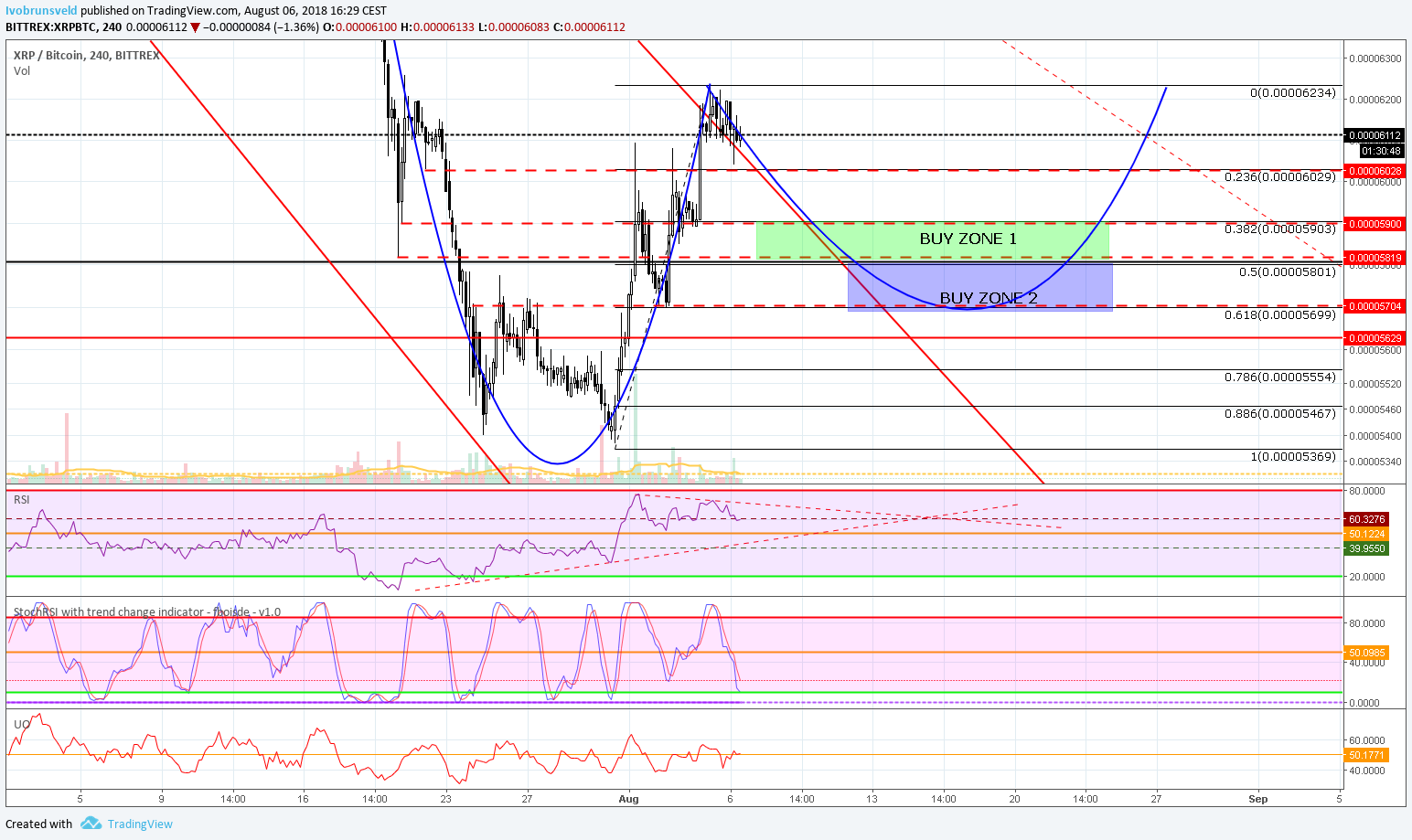Select Fibonacci level 0.5(0.00005801) label
Image resolution: width=1412 pixels, height=840 pixels.
(x=1288, y=271)
